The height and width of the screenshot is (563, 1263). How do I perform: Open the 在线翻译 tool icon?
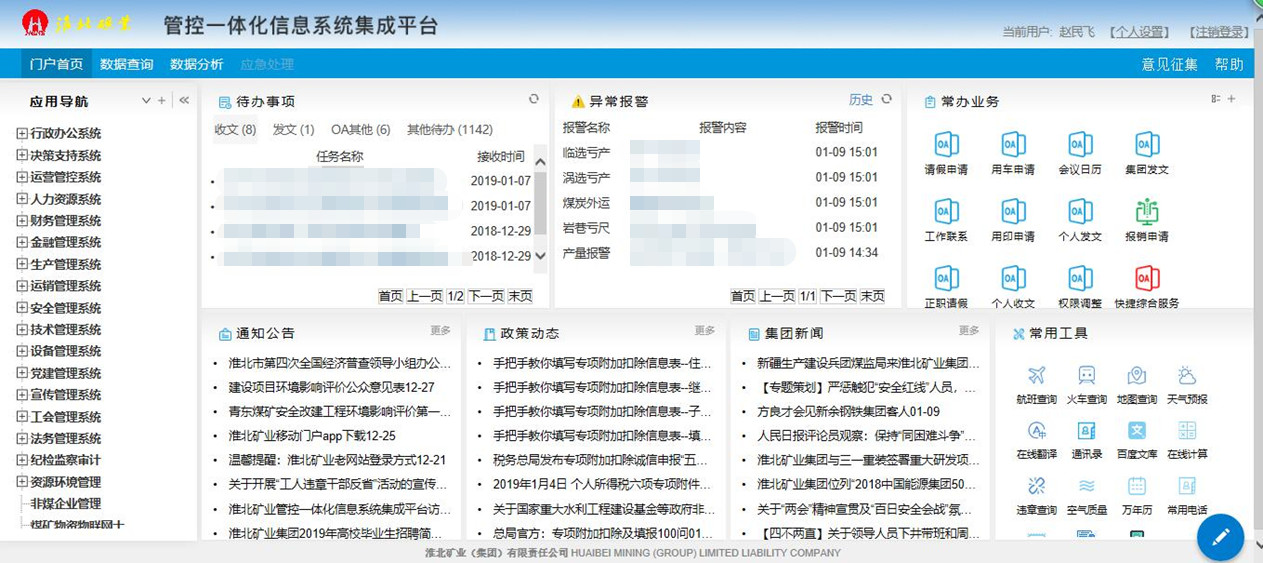coord(1036,431)
